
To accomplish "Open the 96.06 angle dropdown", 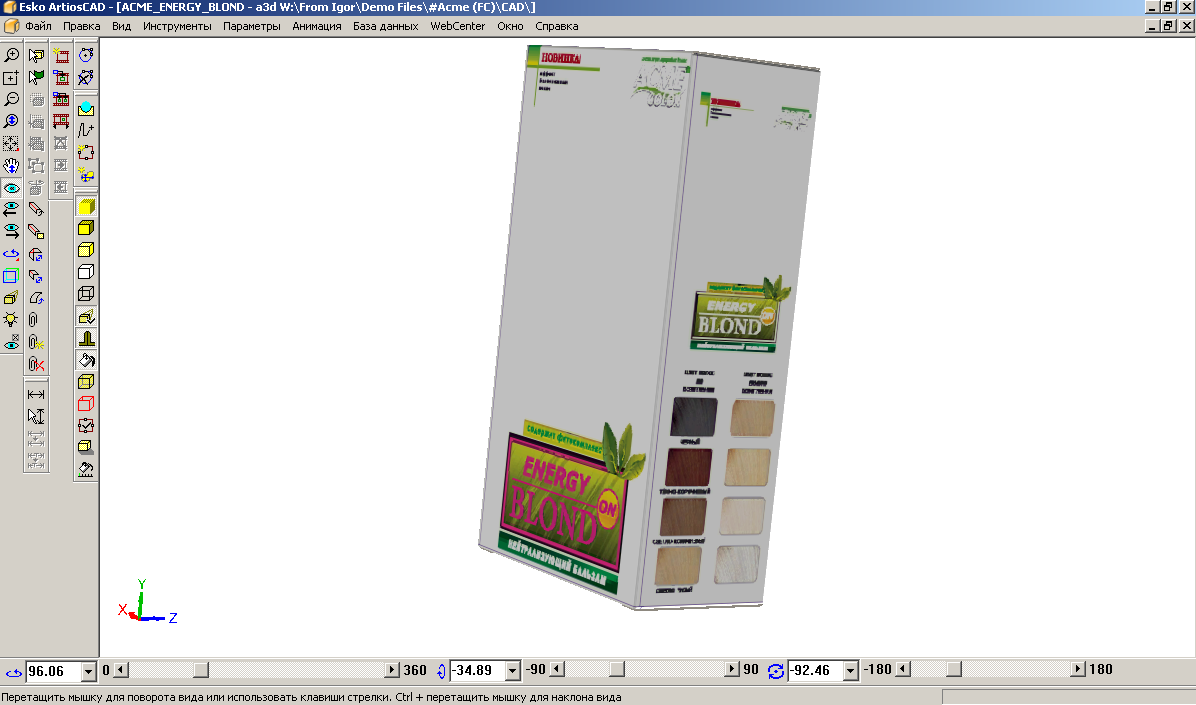I will pyautogui.click(x=88, y=671).
